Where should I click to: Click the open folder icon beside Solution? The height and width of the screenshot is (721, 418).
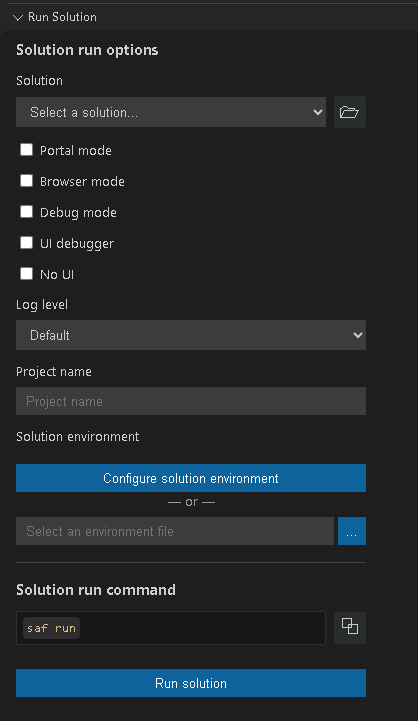349,112
